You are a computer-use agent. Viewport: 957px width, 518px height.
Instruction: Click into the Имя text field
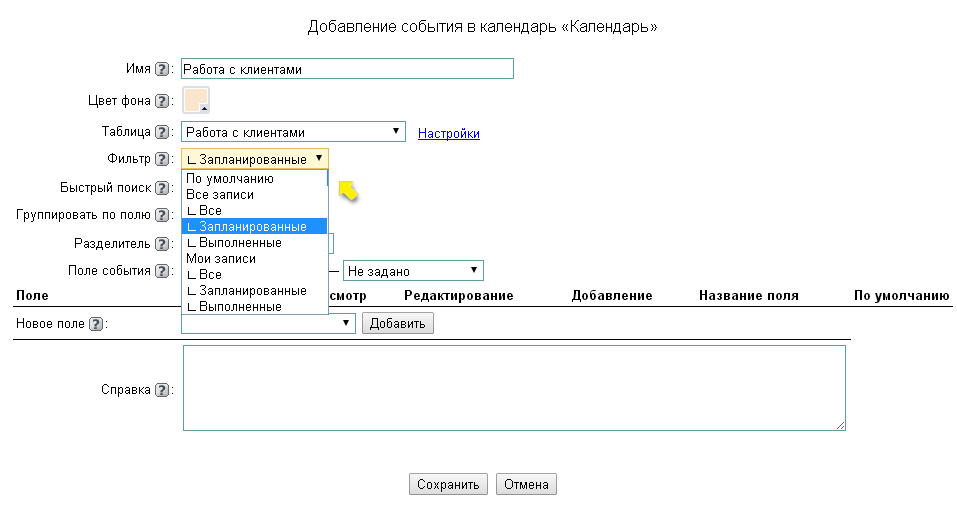pos(347,69)
